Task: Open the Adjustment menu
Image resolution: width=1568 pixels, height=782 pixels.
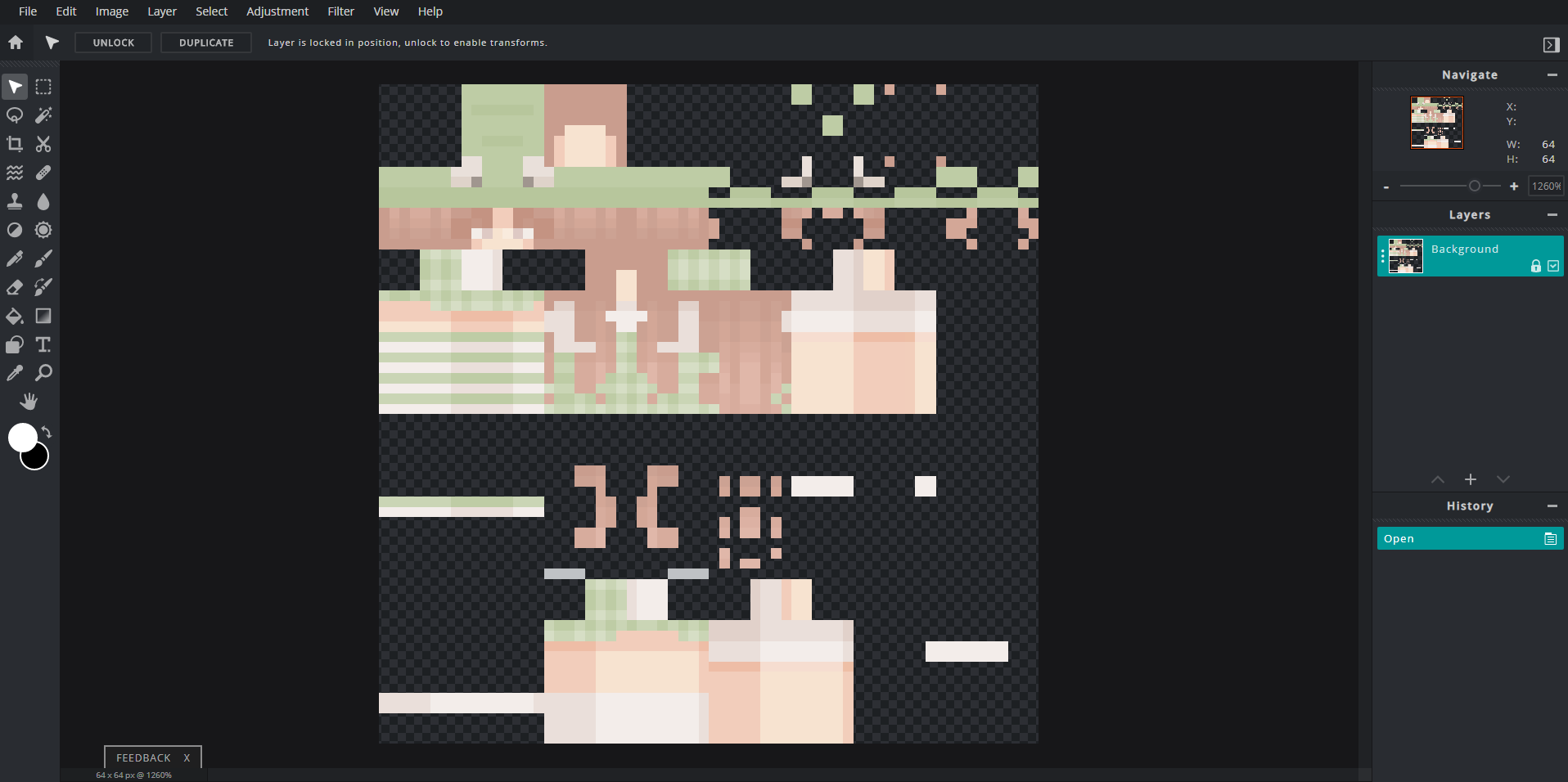Action: point(277,11)
